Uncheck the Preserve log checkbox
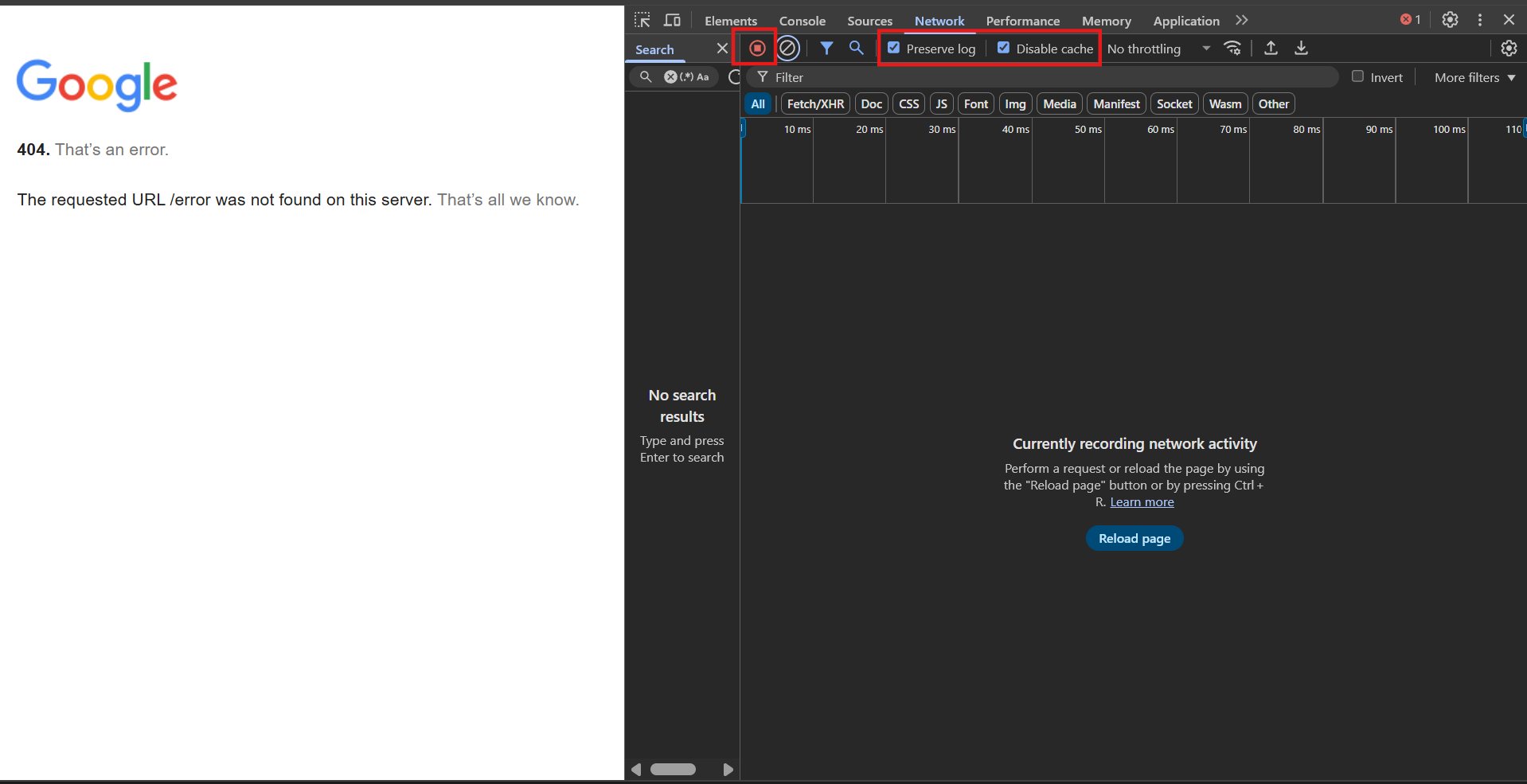 click(894, 48)
